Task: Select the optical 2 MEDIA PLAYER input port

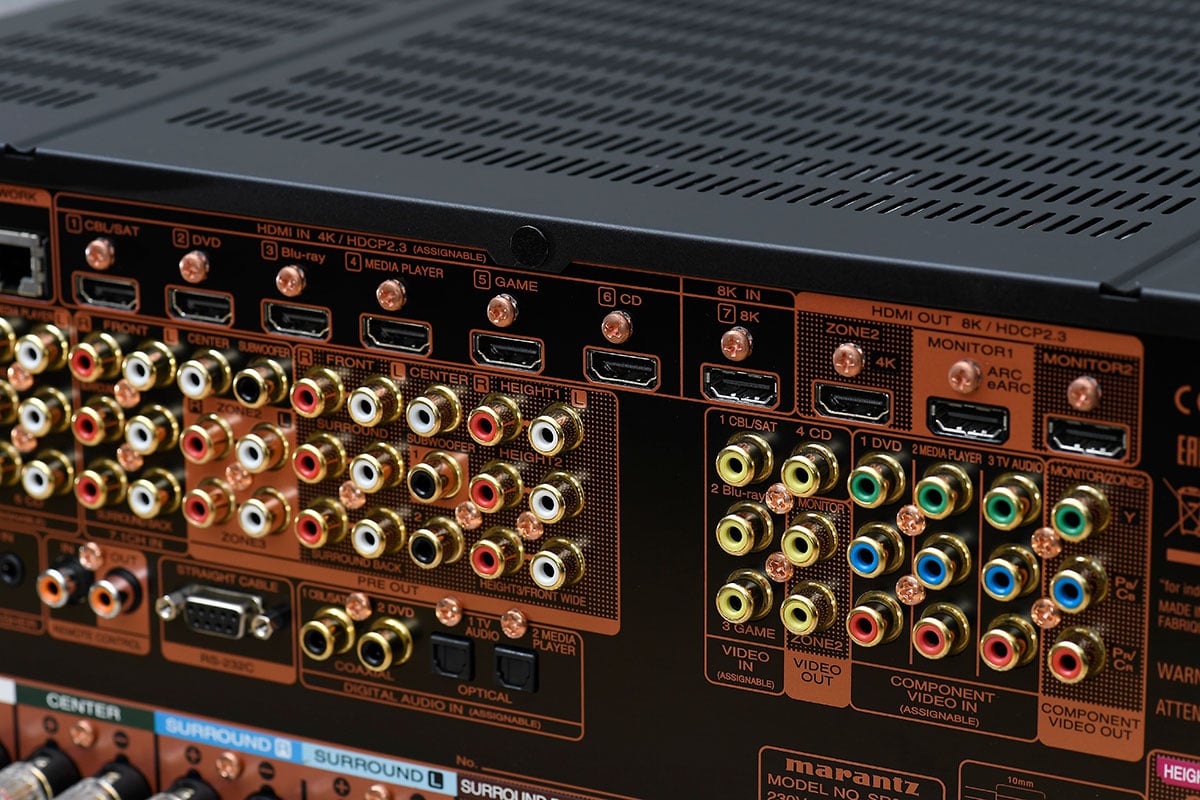Action: [517, 668]
